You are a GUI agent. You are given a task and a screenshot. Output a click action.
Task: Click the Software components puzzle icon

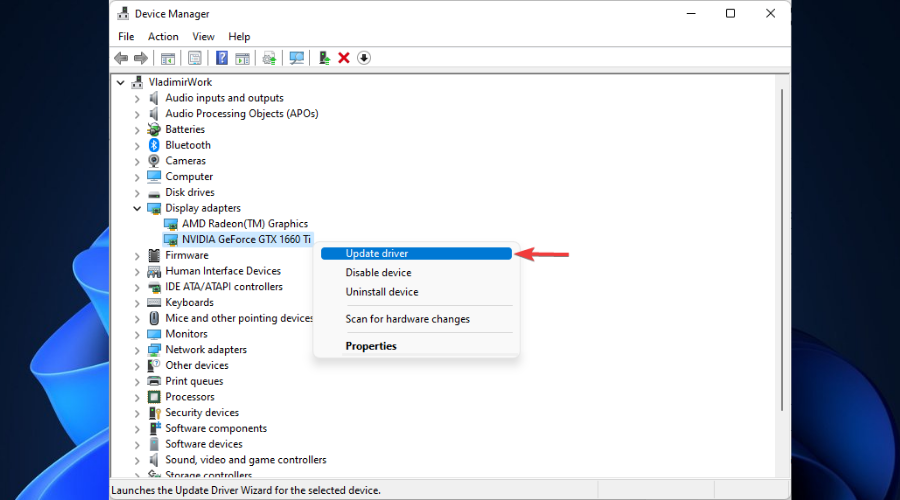154,428
